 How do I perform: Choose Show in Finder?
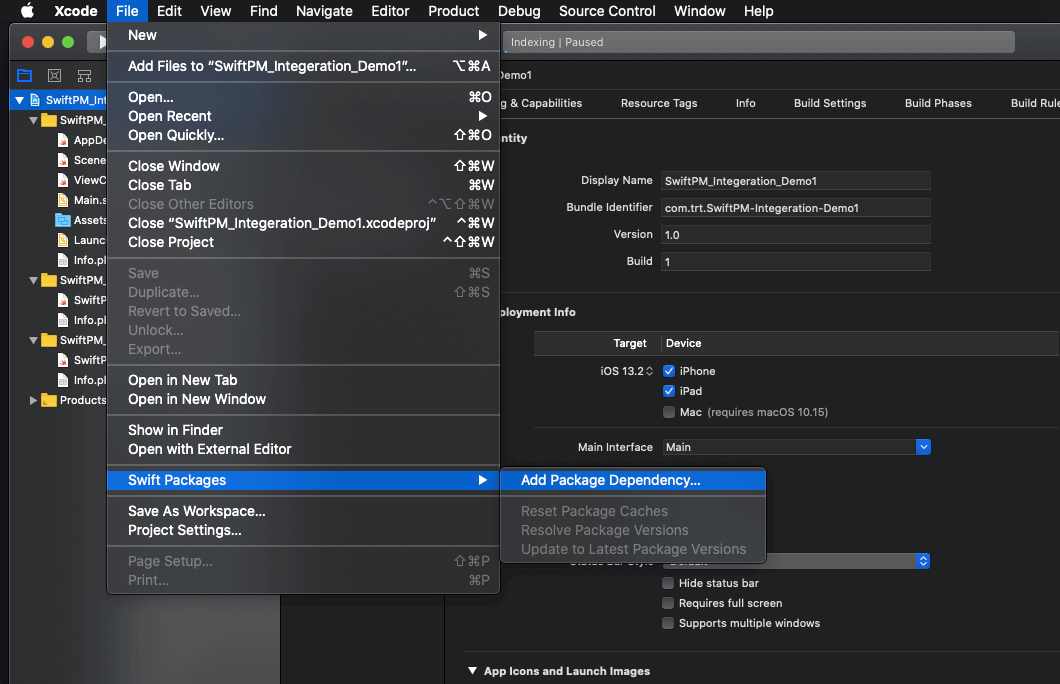pyautogui.click(x=303, y=430)
